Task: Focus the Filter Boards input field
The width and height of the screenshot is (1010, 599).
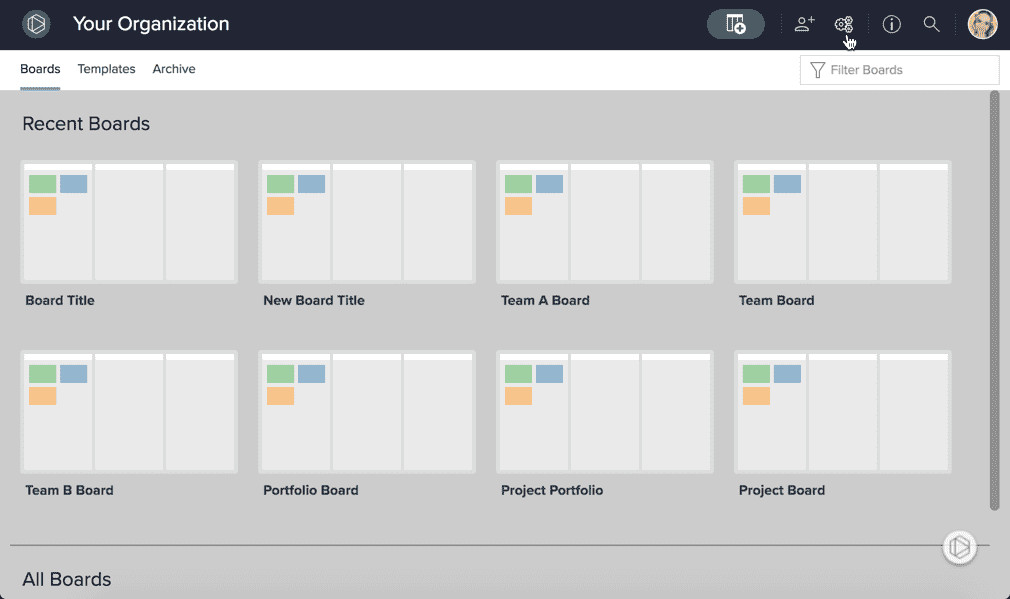Action: (x=899, y=70)
